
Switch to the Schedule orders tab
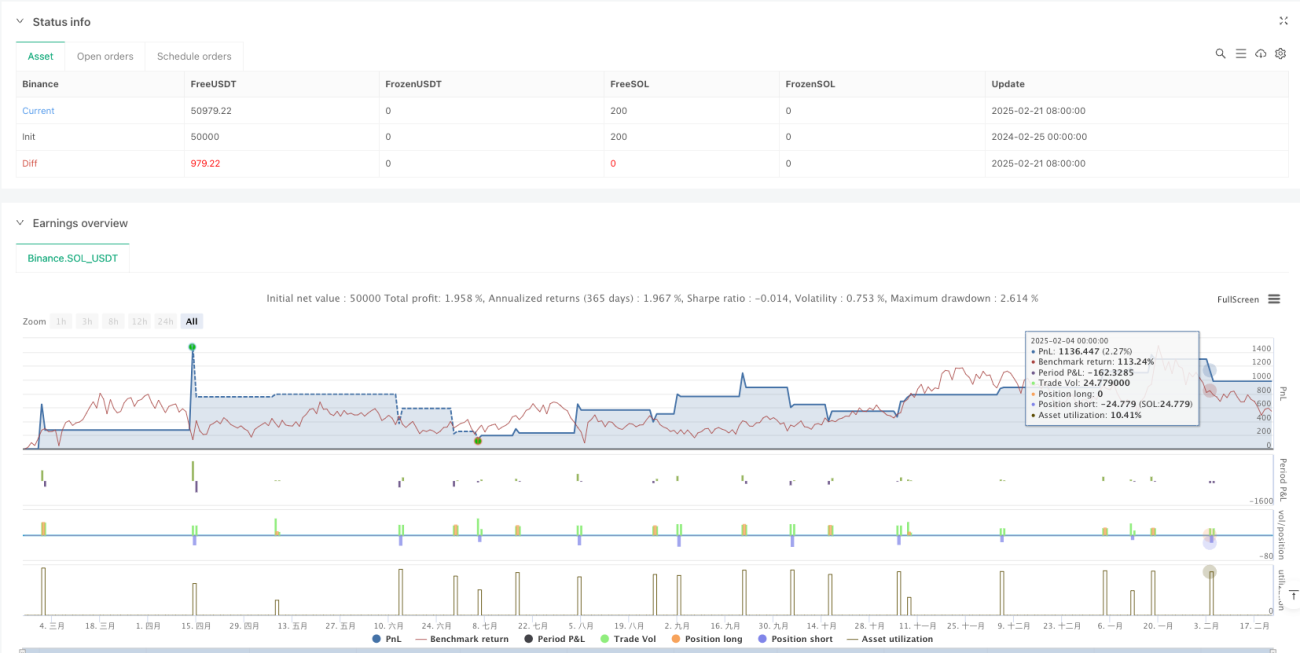click(x=194, y=56)
